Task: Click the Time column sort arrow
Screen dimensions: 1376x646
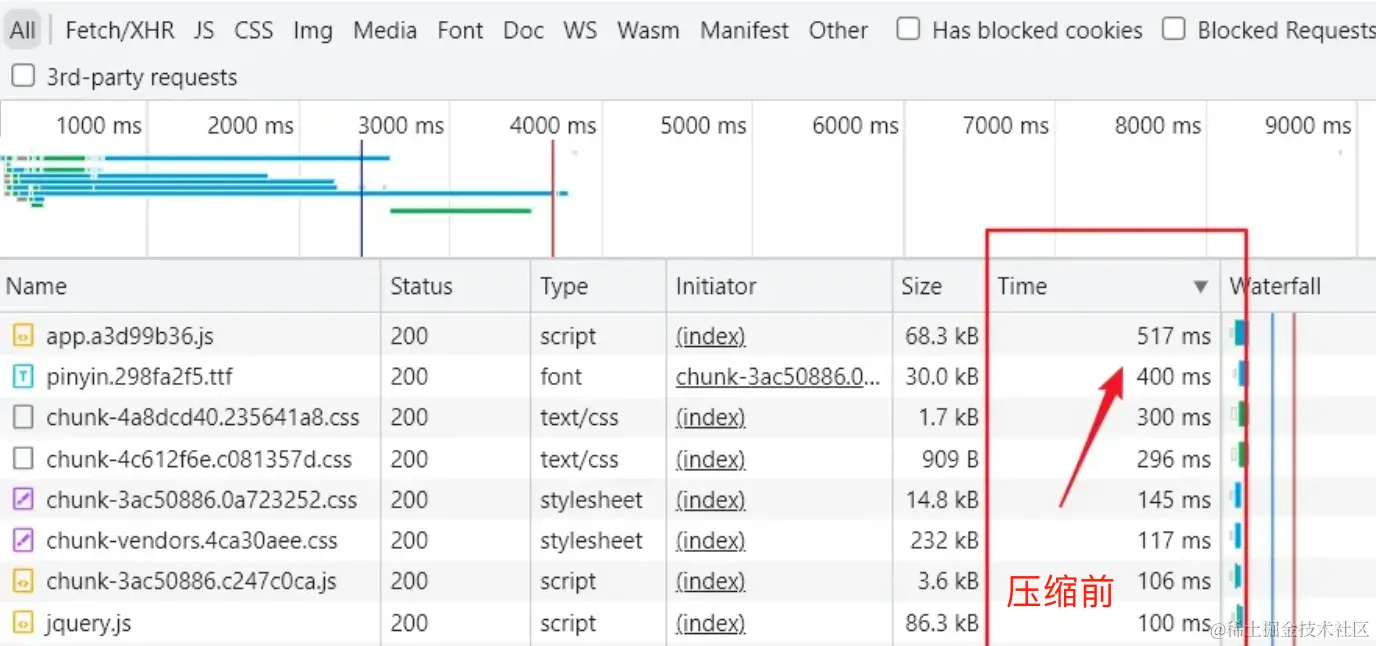Action: point(1200,287)
